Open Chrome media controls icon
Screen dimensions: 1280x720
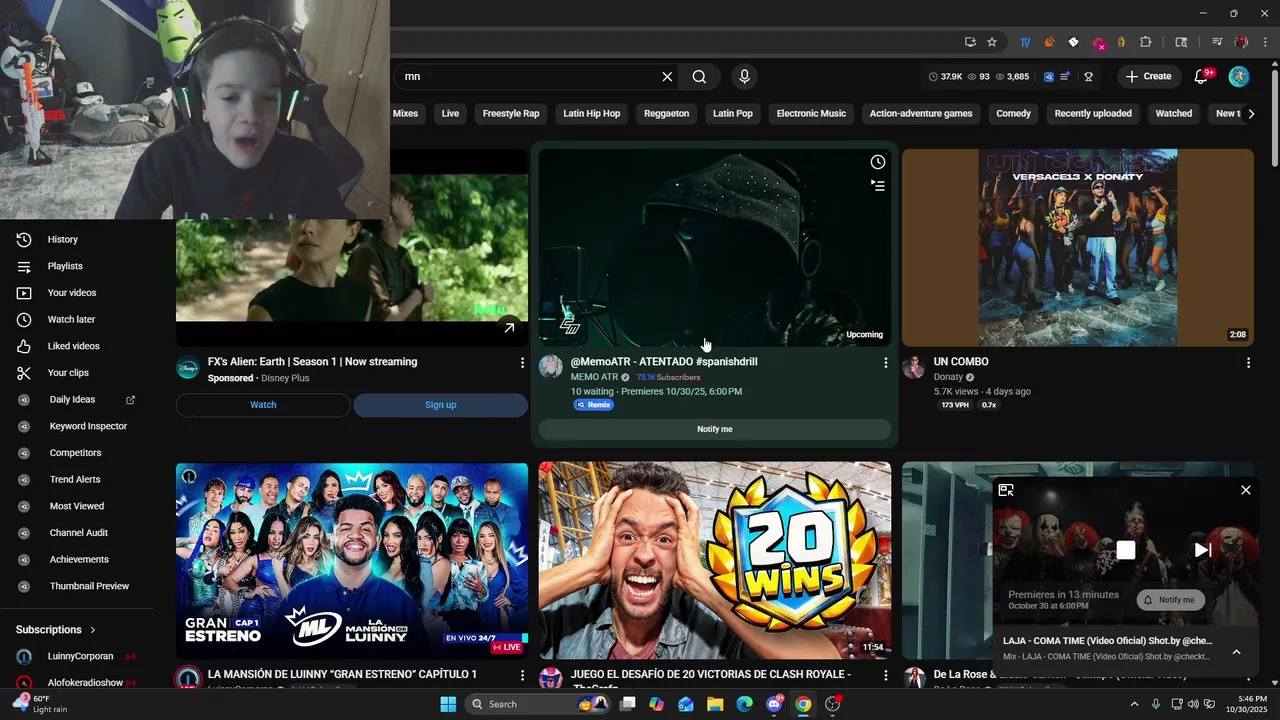[x=1217, y=42]
